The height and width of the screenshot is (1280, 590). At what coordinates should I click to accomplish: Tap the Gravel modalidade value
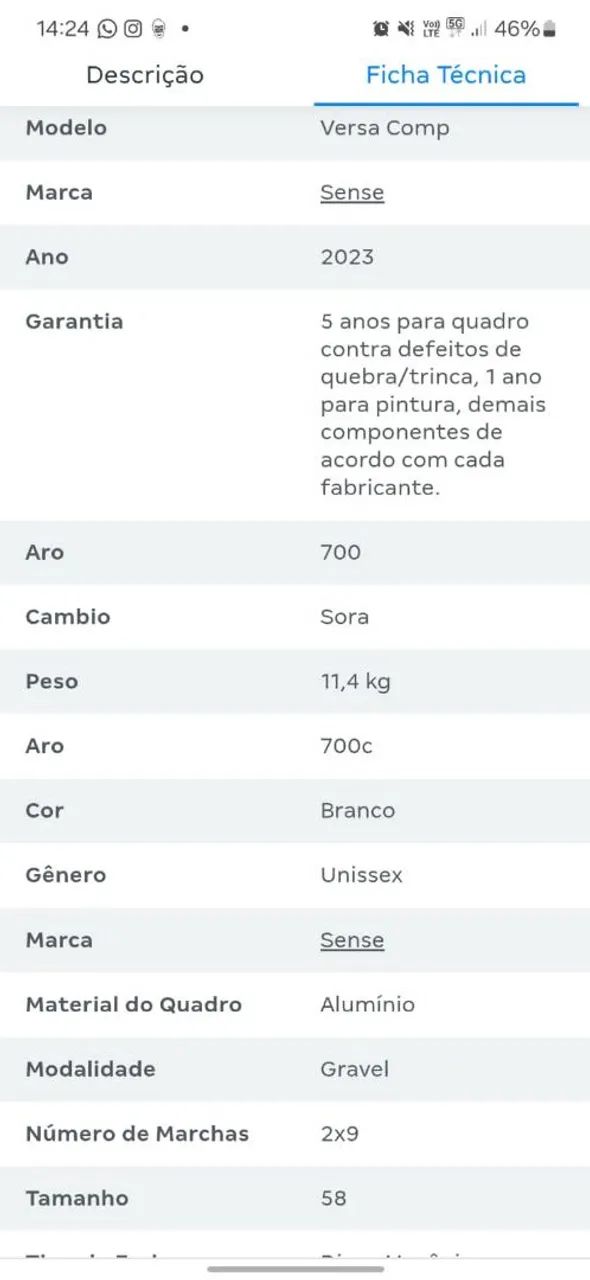point(353,1069)
